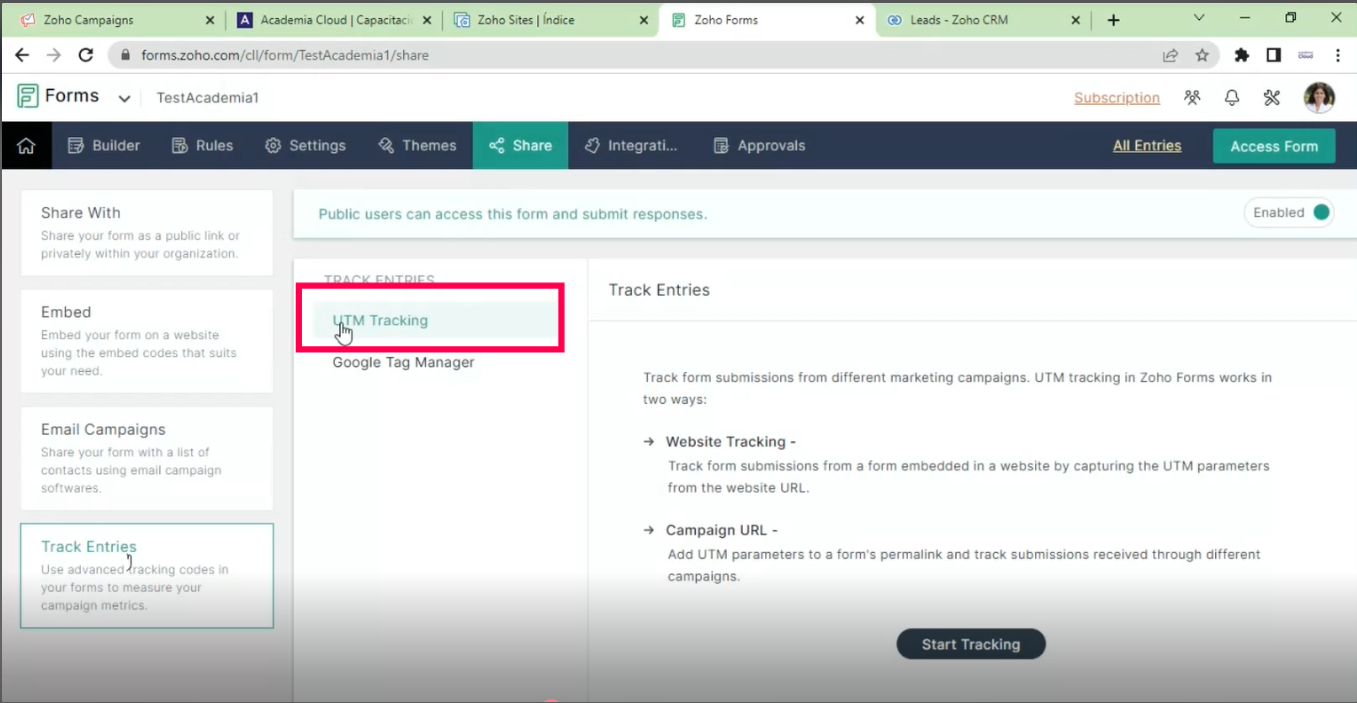Select the Track Entries card
The image size is (1357, 703).
pos(146,576)
